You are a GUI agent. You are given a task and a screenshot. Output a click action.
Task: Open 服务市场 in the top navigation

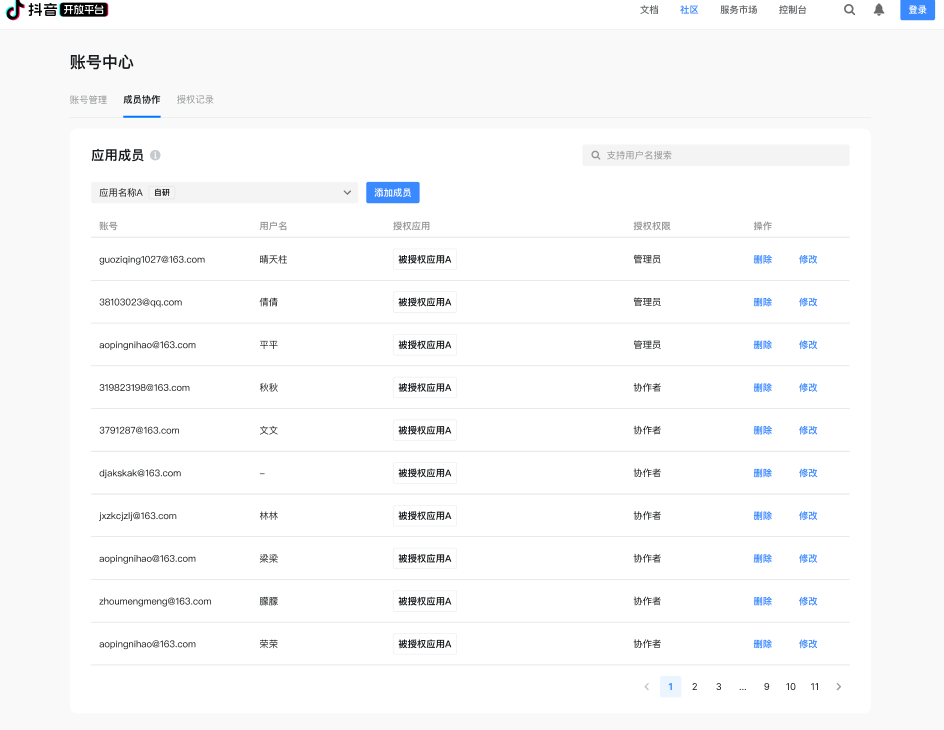coord(738,10)
